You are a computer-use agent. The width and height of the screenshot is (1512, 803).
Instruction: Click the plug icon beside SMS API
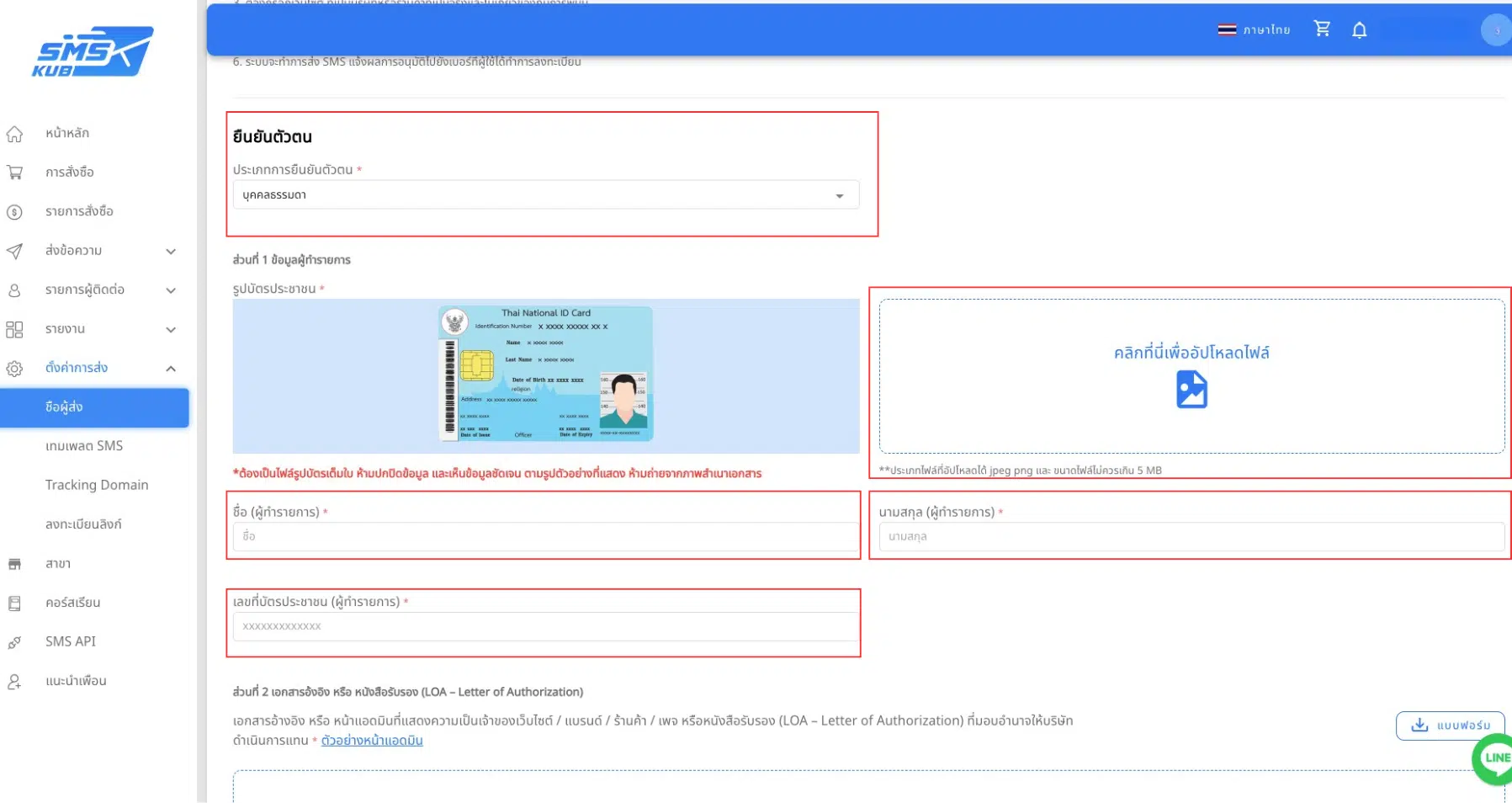(14, 642)
